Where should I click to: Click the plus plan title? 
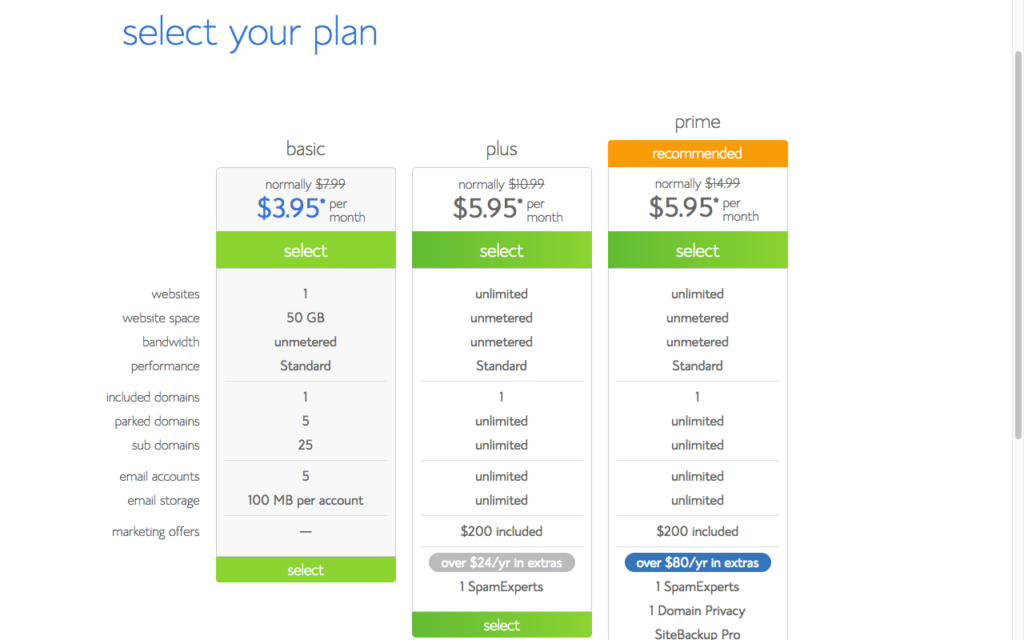click(x=502, y=150)
